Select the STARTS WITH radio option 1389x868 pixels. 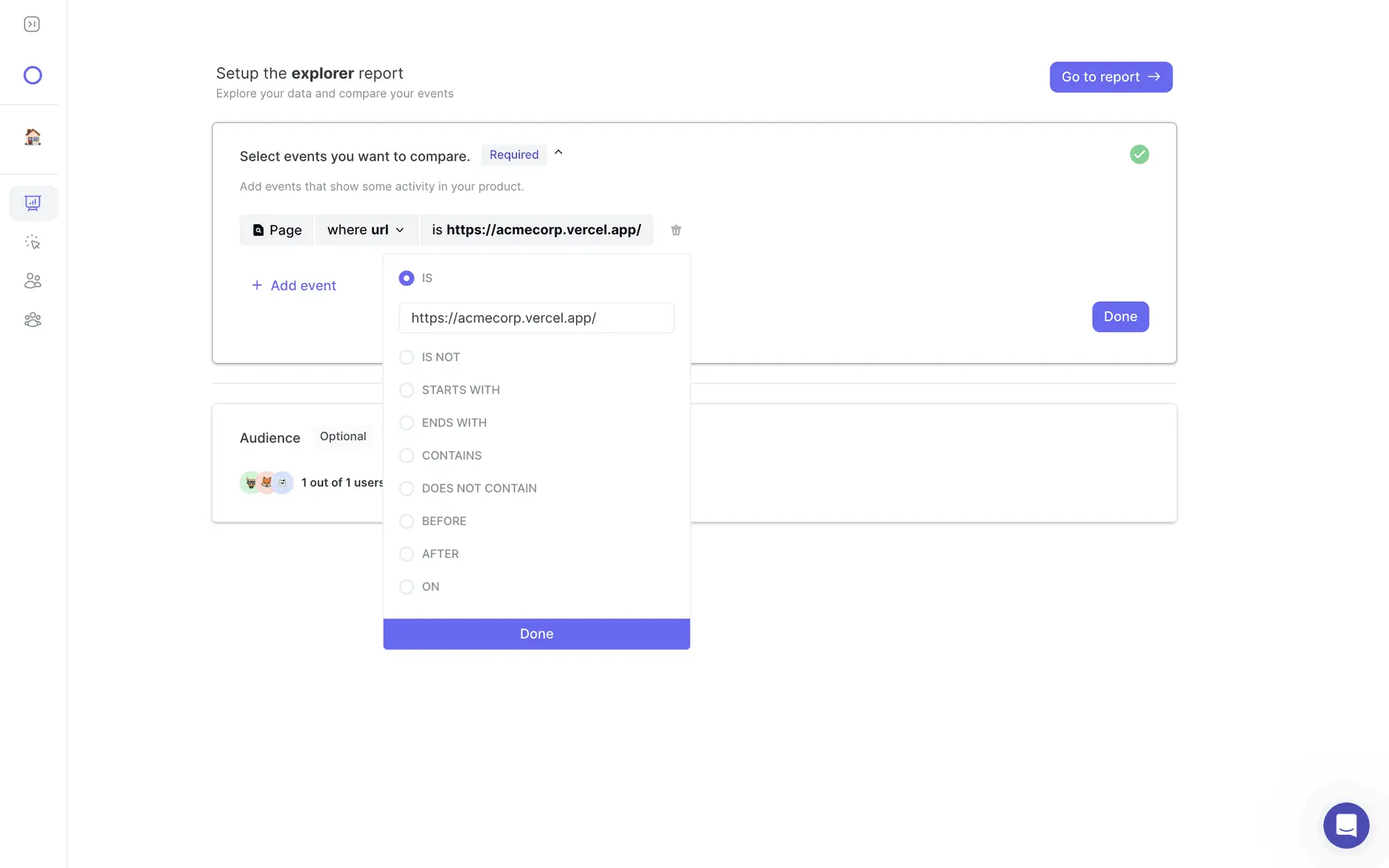(x=407, y=390)
